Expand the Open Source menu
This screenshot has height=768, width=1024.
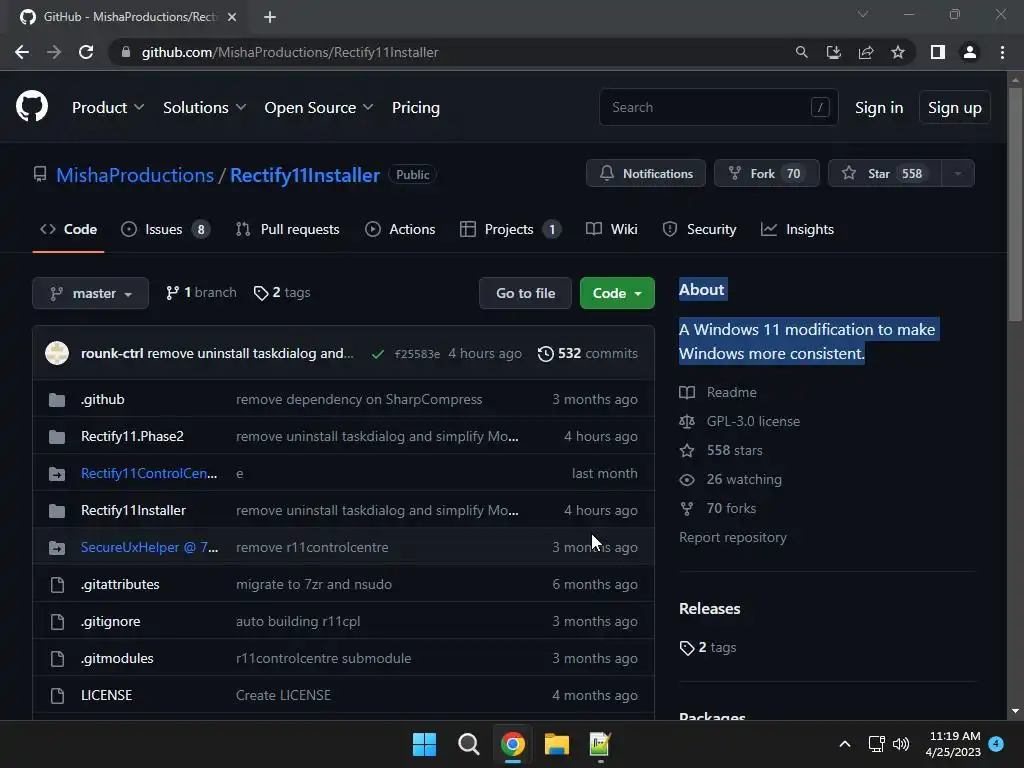click(x=319, y=107)
